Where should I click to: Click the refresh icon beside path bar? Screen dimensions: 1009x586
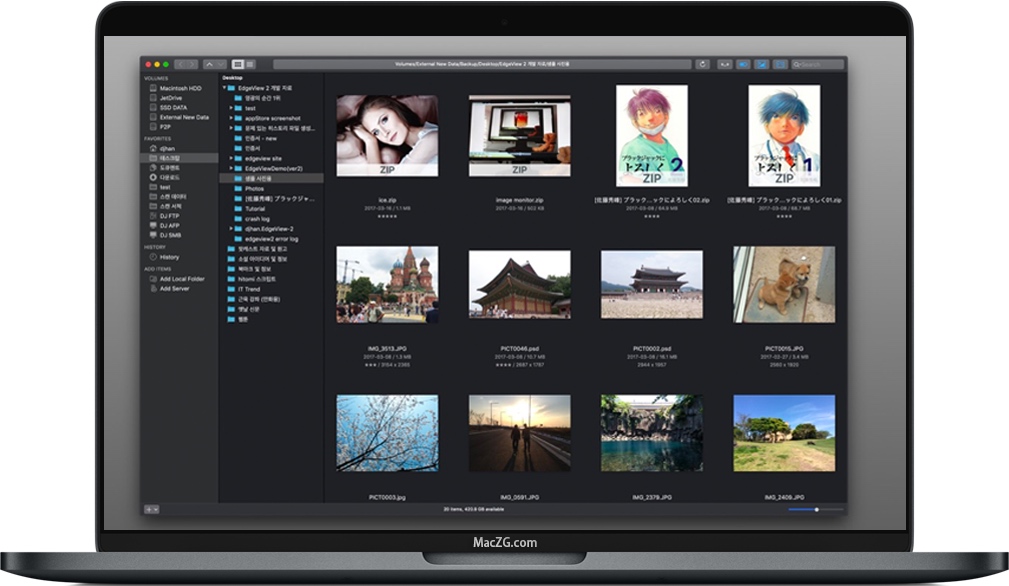702,64
